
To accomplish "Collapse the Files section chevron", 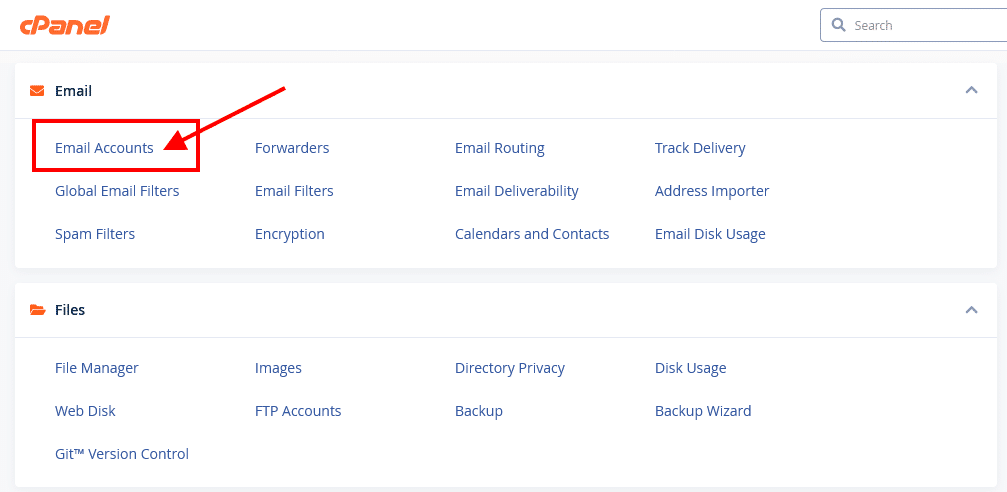I will (x=971, y=310).
